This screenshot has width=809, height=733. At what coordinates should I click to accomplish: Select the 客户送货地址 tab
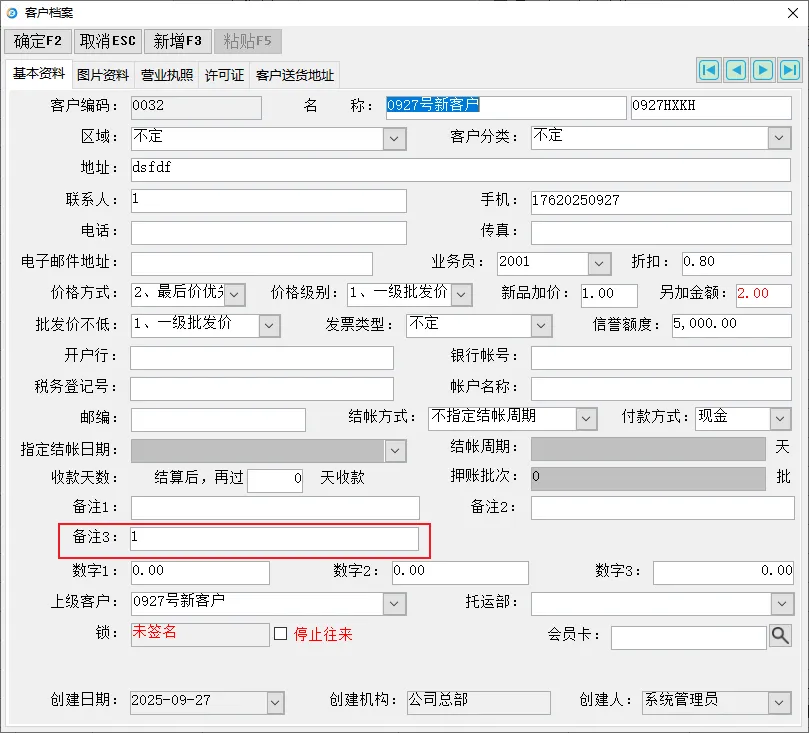295,75
